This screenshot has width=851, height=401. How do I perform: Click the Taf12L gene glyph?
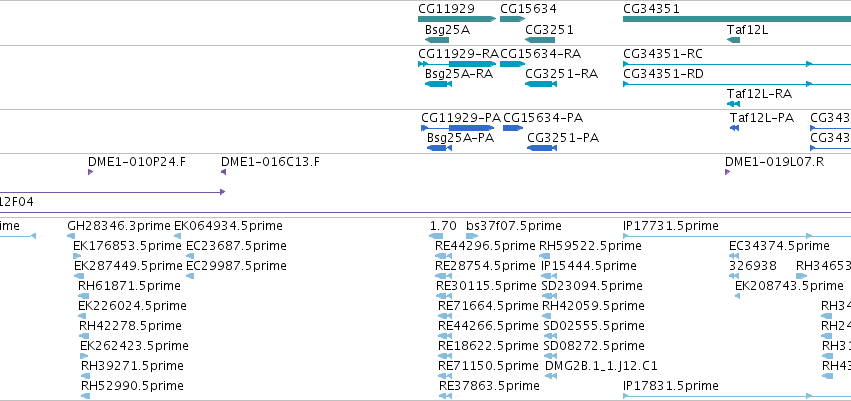click(733, 40)
